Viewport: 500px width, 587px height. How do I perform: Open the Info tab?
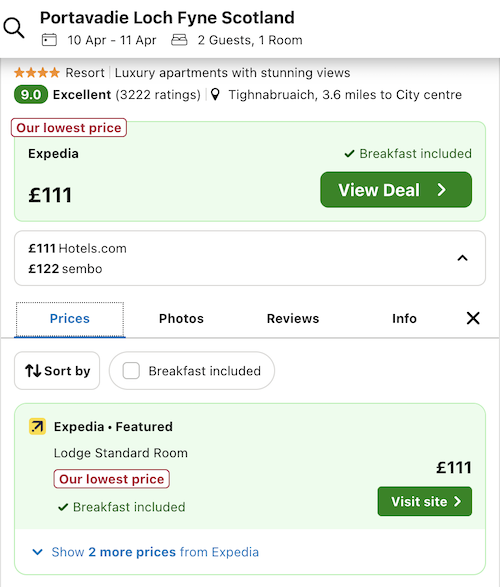click(x=404, y=319)
